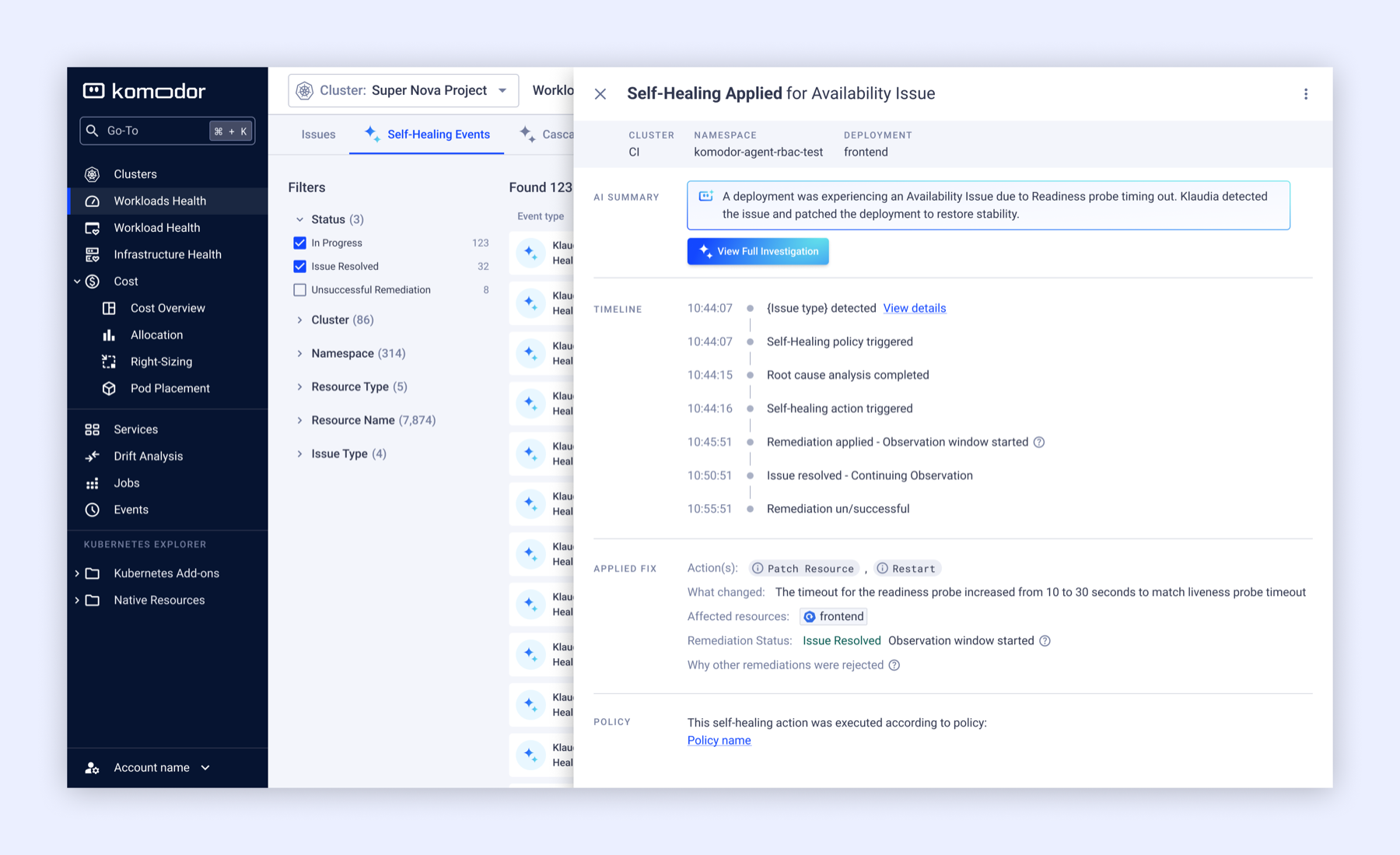1400x855 pixels.
Task: Expand the Cluster filter group
Action: coord(299,320)
